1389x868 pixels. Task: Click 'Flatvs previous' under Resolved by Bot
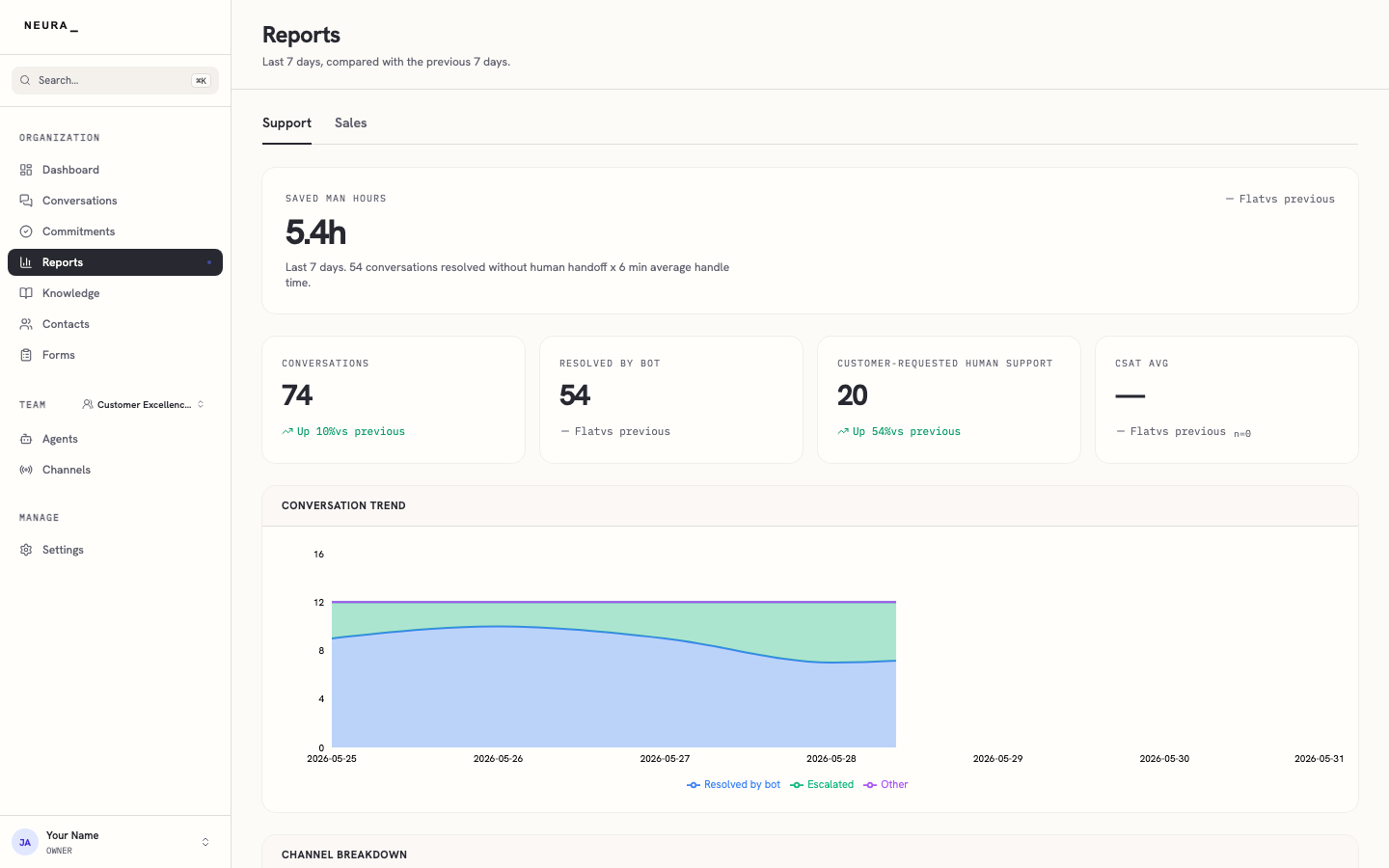point(622,431)
